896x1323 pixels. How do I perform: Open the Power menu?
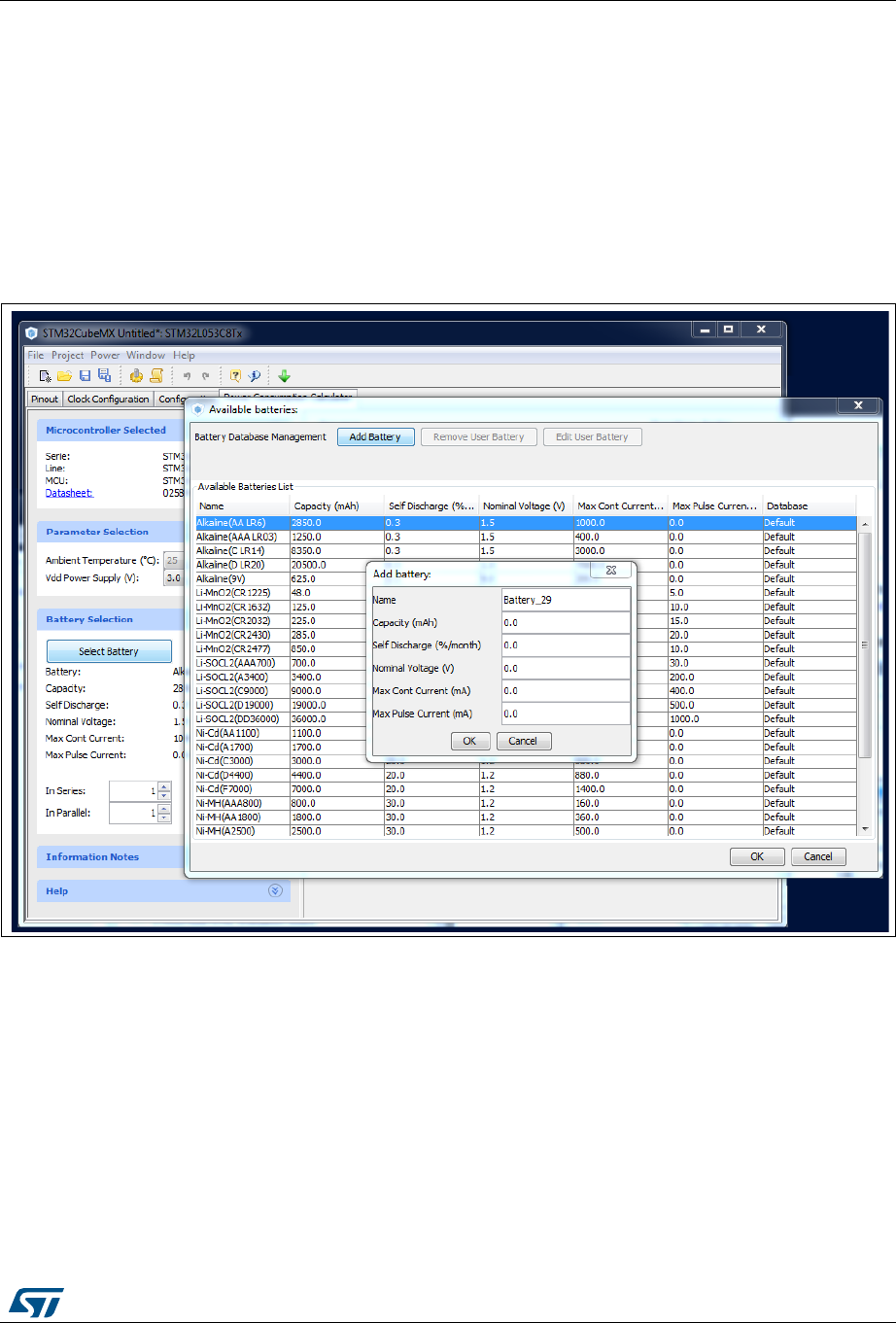point(105,356)
